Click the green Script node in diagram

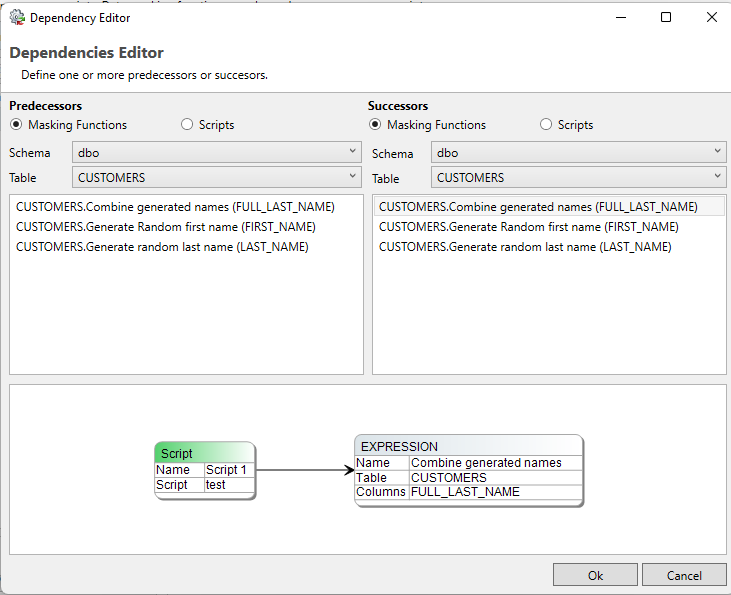[205, 454]
